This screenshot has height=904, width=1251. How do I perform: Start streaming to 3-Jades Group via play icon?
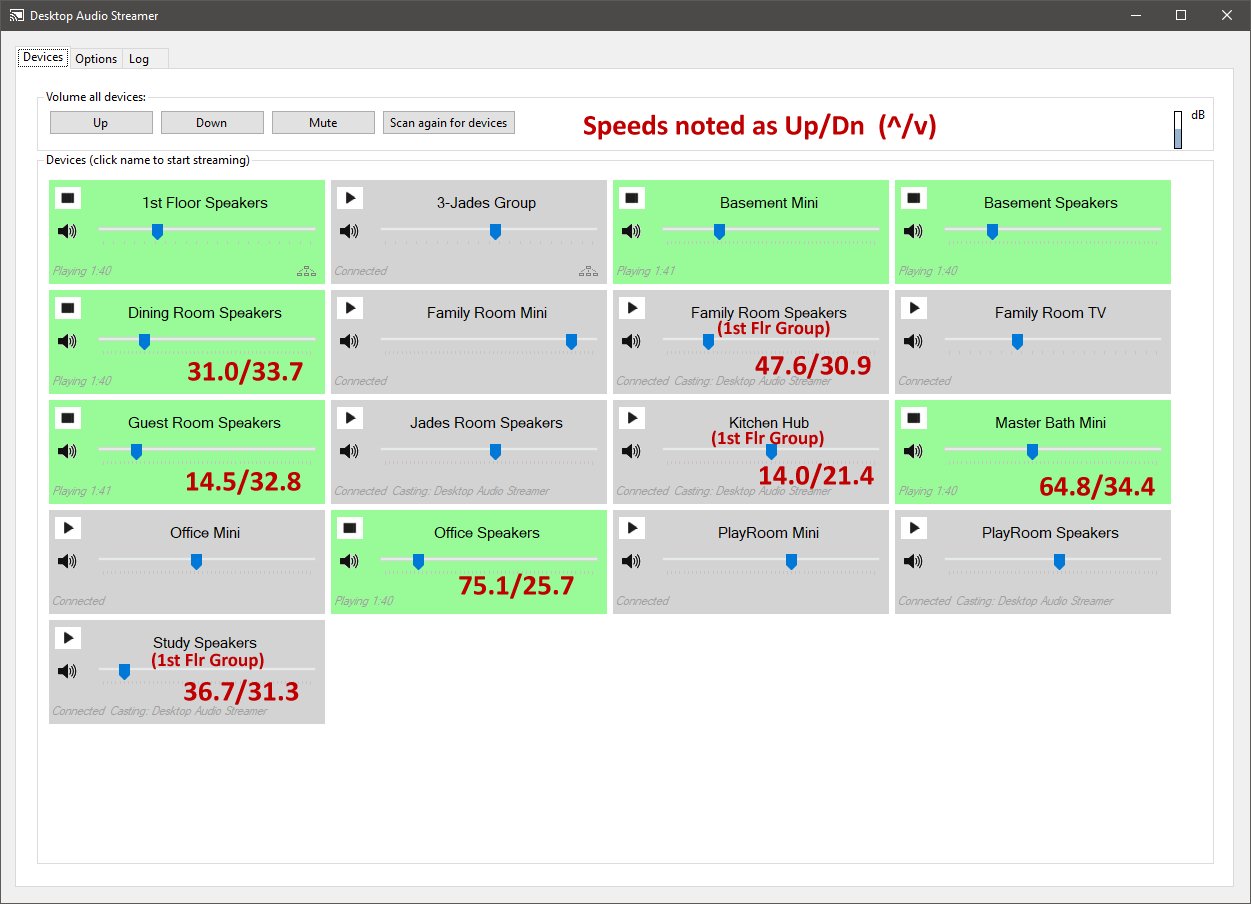coord(350,198)
